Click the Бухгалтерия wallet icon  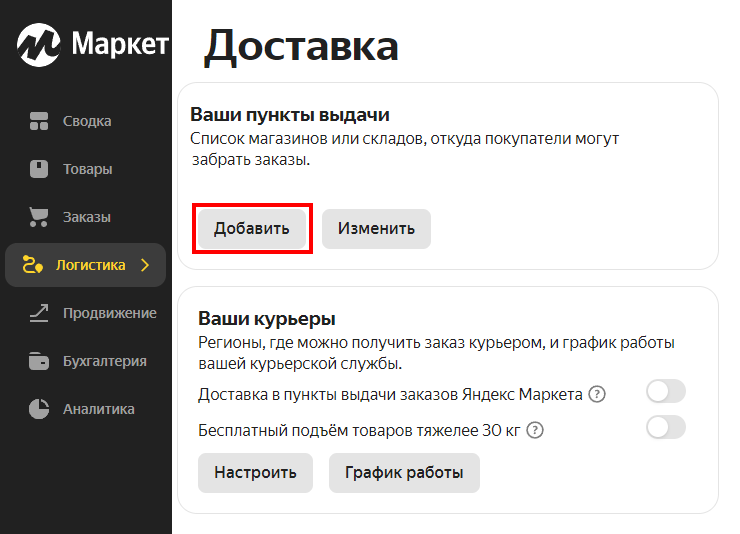tap(39, 361)
